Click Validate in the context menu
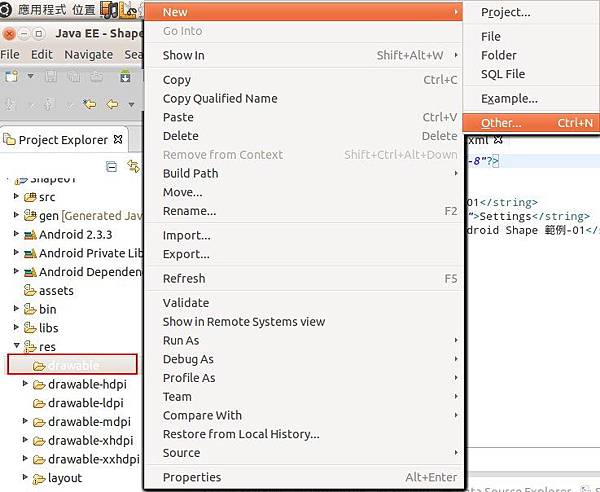Image resolution: width=600 pixels, height=492 pixels. coord(303,303)
